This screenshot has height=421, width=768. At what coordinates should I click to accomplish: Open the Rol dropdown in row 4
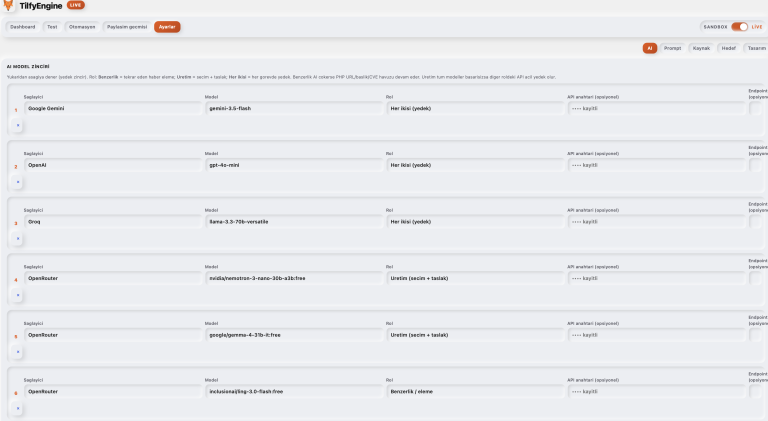pos(475,278)
